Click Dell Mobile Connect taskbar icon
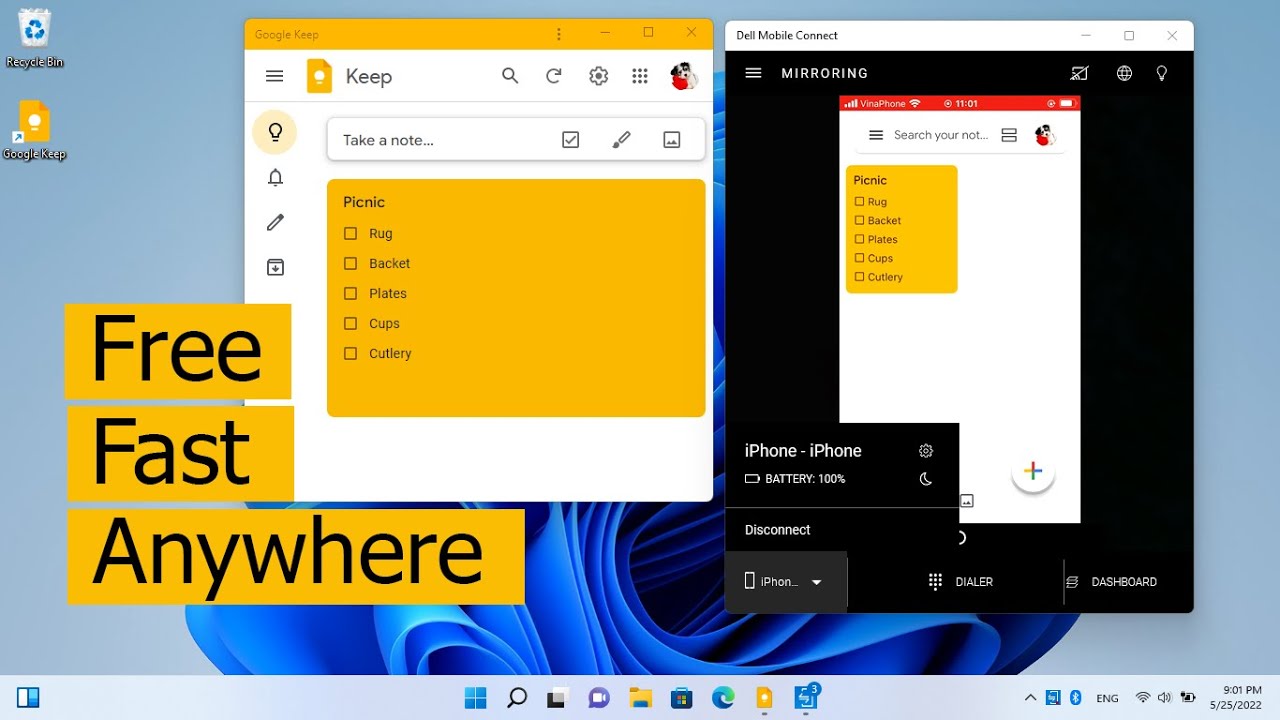 [806, 697]
